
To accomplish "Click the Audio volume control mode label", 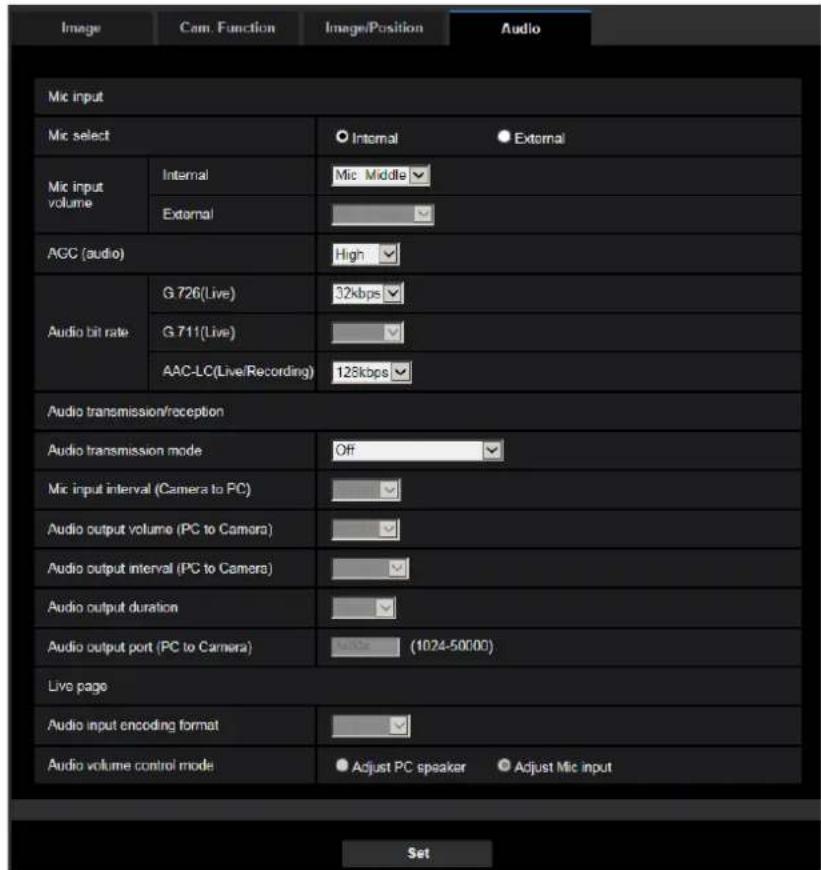I will 130,765.
